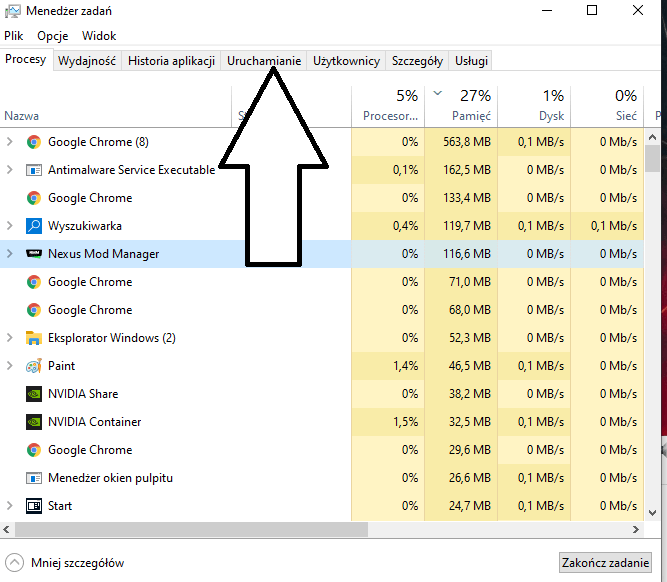Screen dimensions: 667x582
Task: Click the Start process icon
Action: tap(34, 506)
